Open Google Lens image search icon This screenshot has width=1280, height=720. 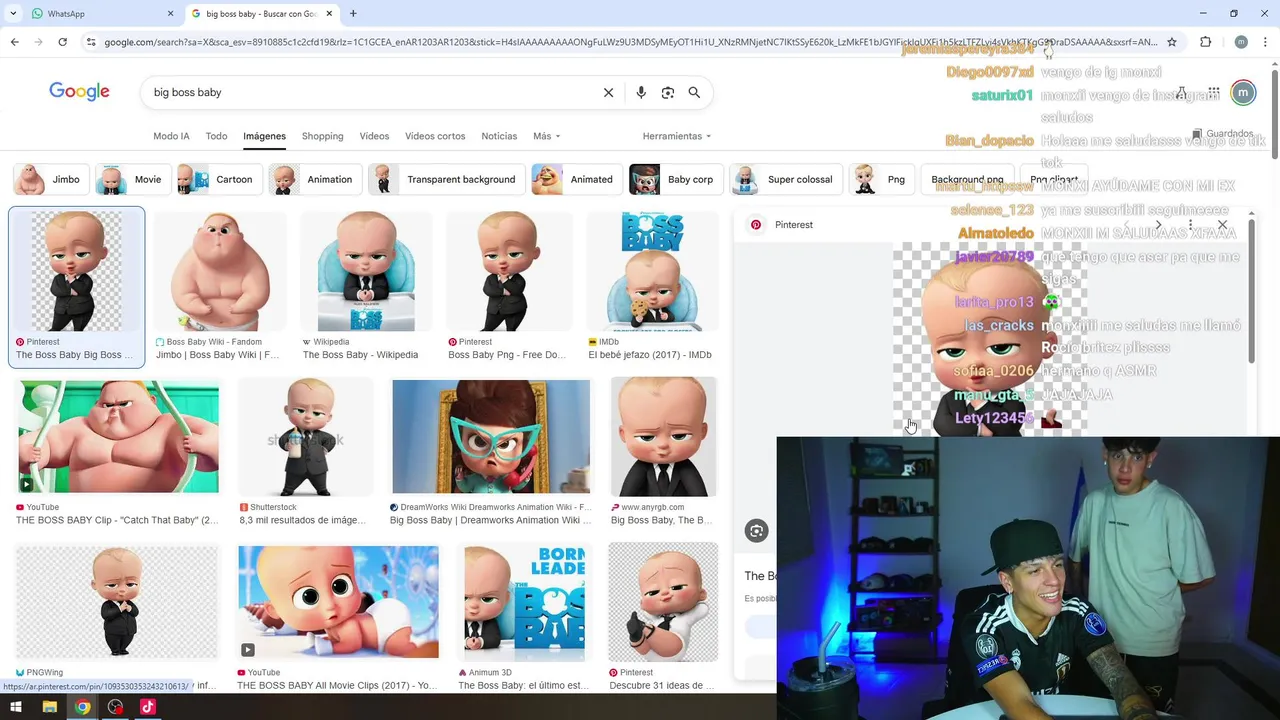668,92
